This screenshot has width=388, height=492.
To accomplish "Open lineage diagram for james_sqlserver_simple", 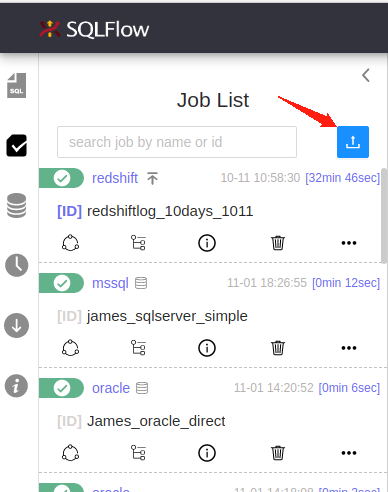I will [70, 348].
